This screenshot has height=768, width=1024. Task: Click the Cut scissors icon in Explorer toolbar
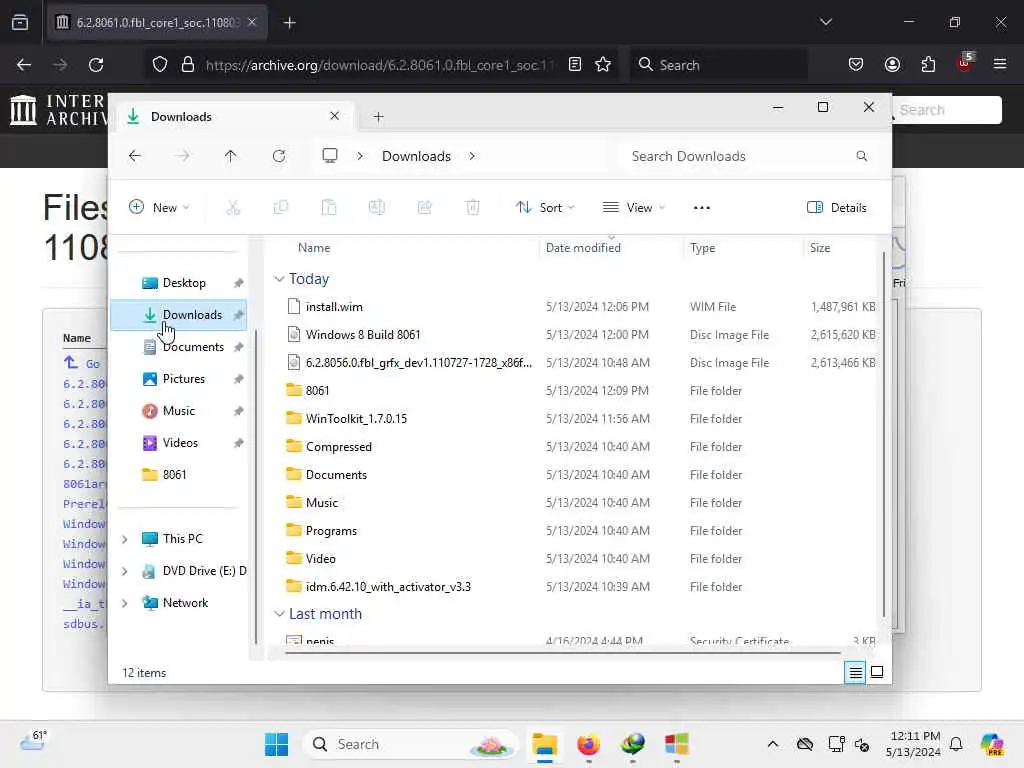pyautogui.click(x=232, y=208)
